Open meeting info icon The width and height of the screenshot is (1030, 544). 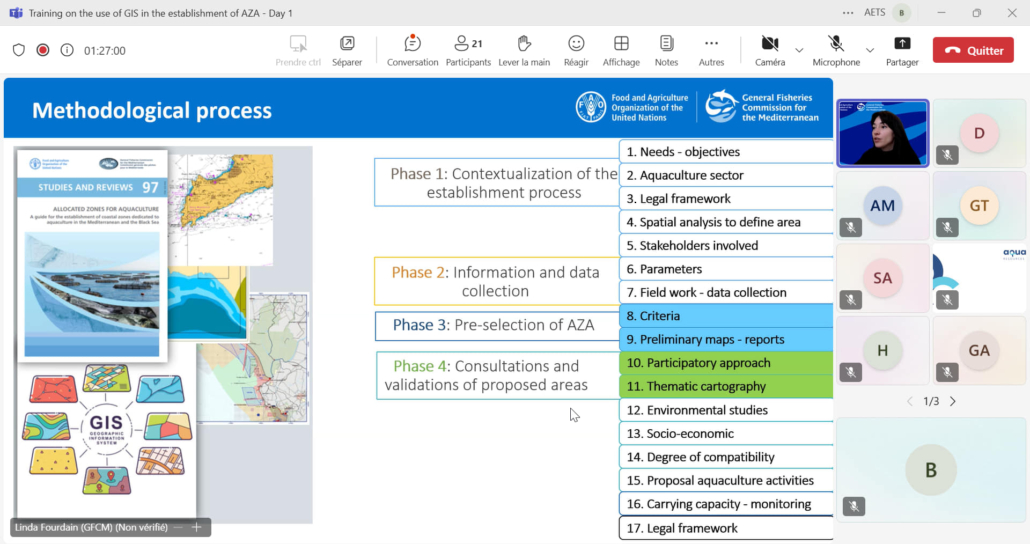click(67, 50)
